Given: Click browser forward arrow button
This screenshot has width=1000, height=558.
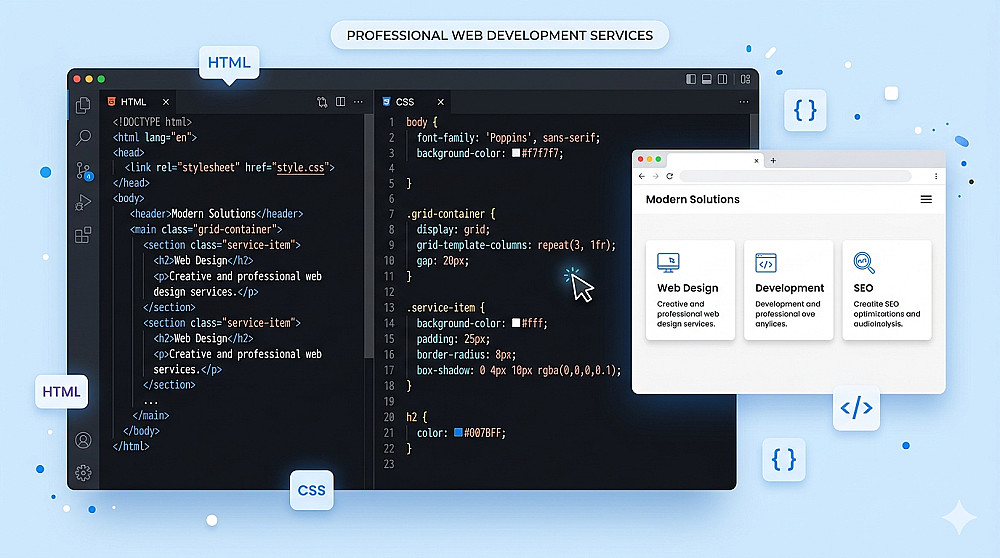Looking at the screenshot, I should [x=655, y=176].
